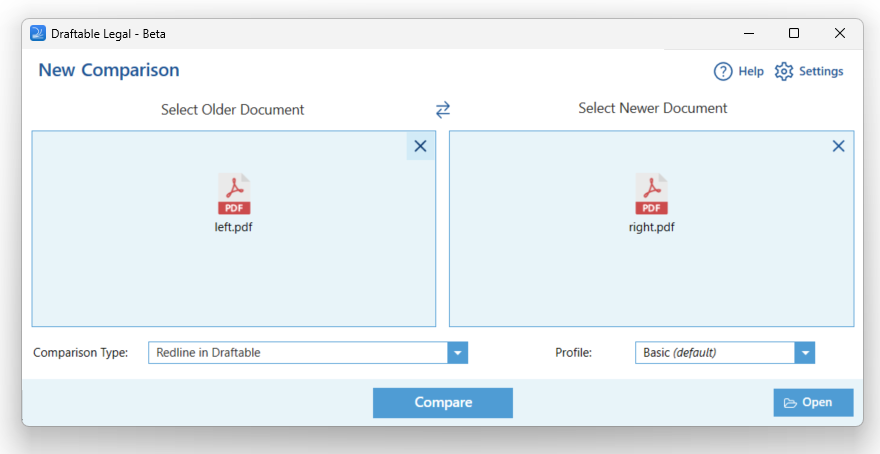880x454 pixels.
Task: Close the Draftable Legal window
Action: (840, 33)
